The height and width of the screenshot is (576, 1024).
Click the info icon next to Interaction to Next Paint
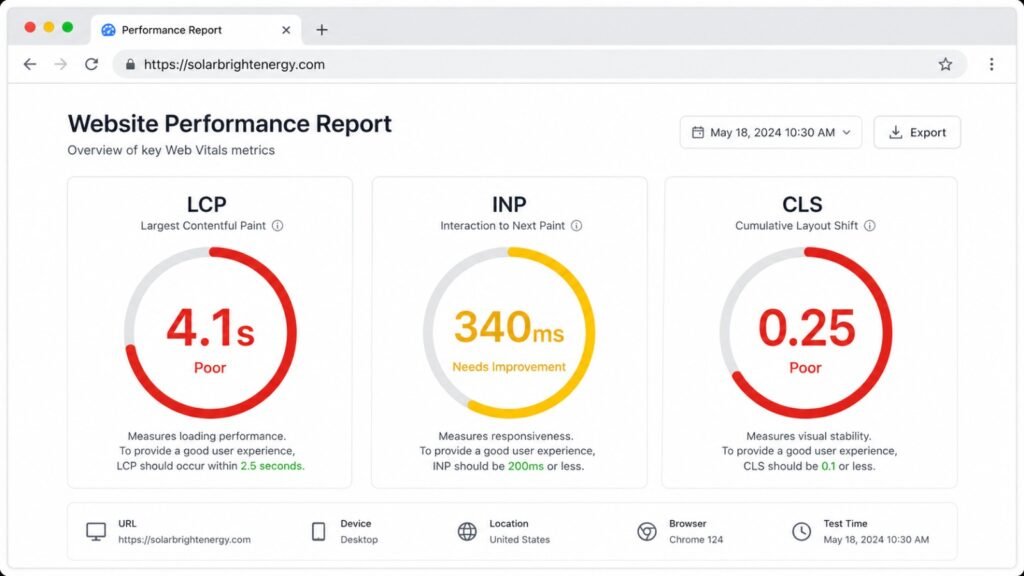(x=576, y=226)
